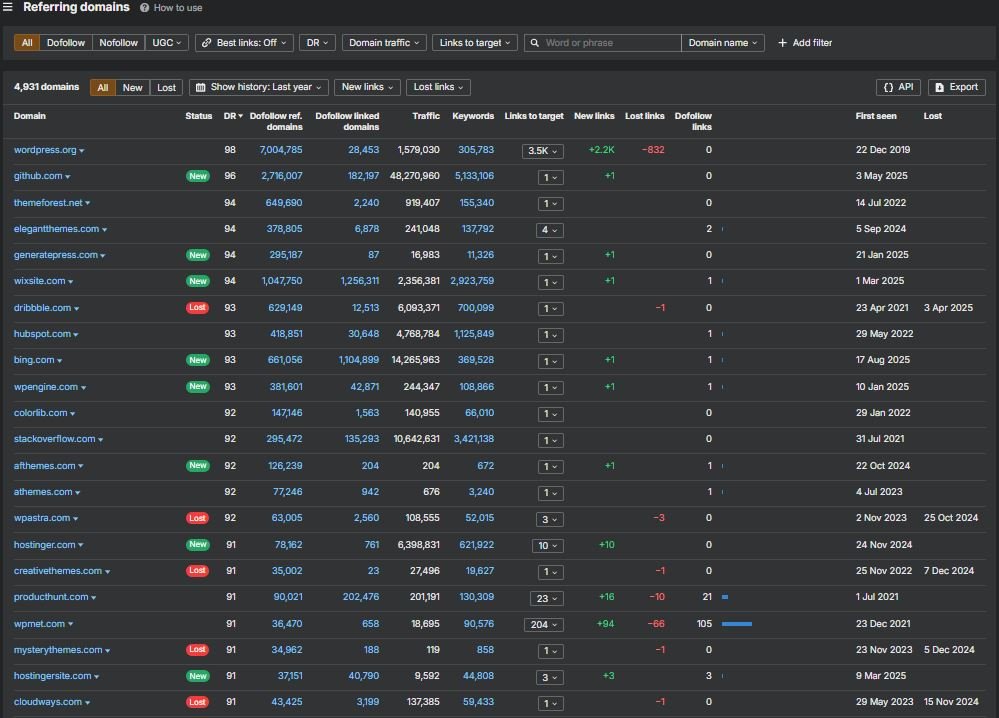Click the 3 Apr 2025 lost date
This screenshot has height=718, width=999.
948,308
